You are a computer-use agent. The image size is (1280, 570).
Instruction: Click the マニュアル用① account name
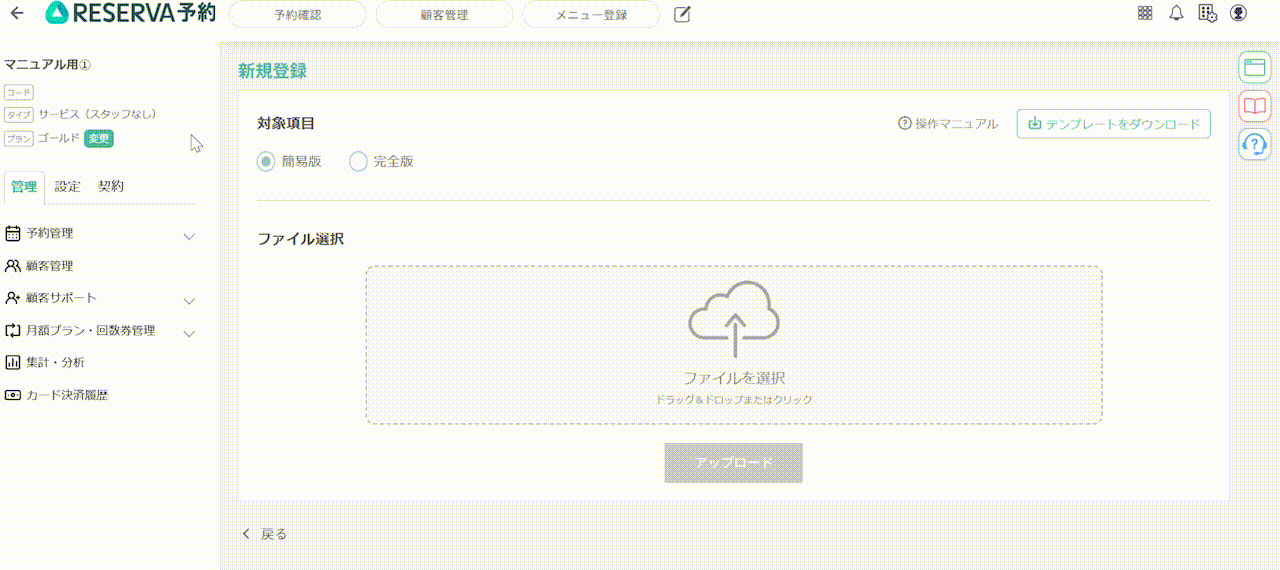pyautogui.click(x=48, y=65)
